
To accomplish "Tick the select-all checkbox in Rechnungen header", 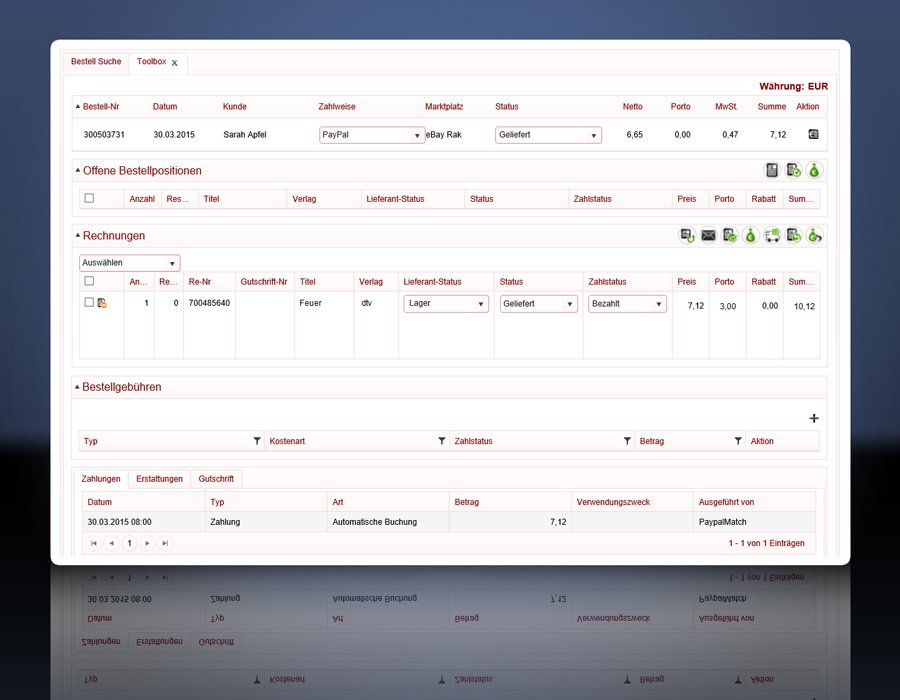I will [89, 281].
